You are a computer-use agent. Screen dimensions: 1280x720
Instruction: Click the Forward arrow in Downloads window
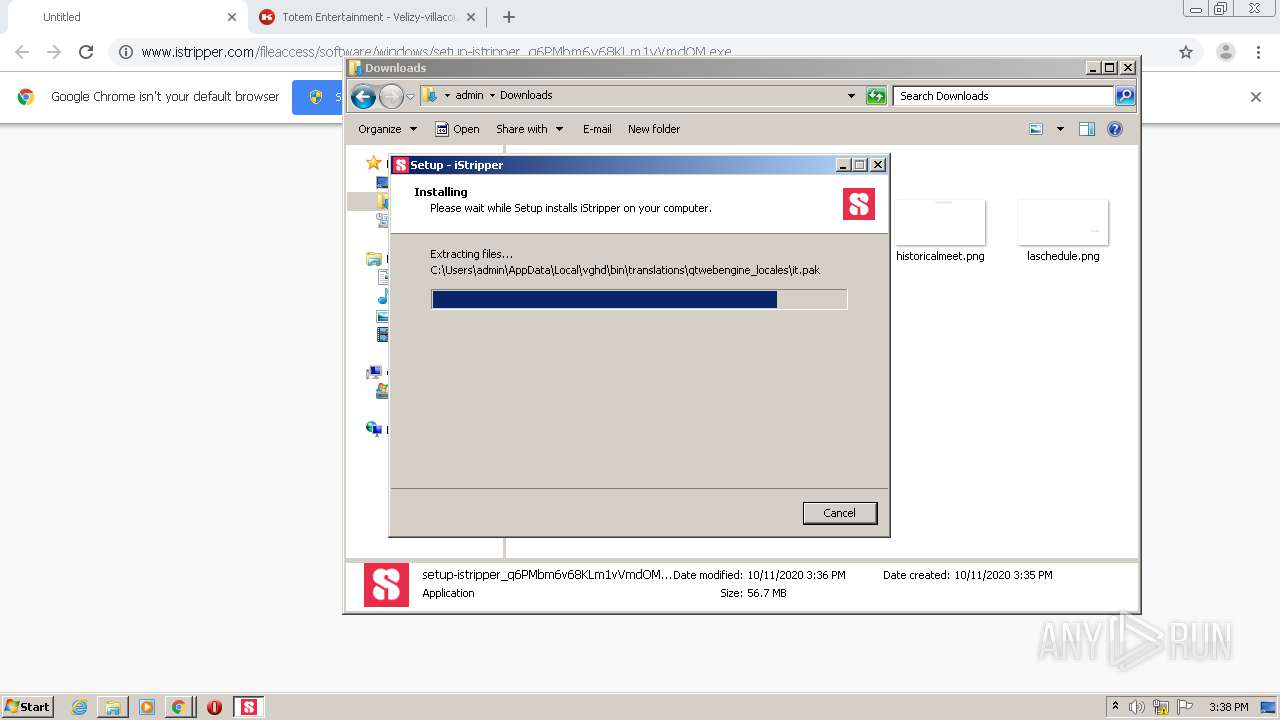coord(391,96)
